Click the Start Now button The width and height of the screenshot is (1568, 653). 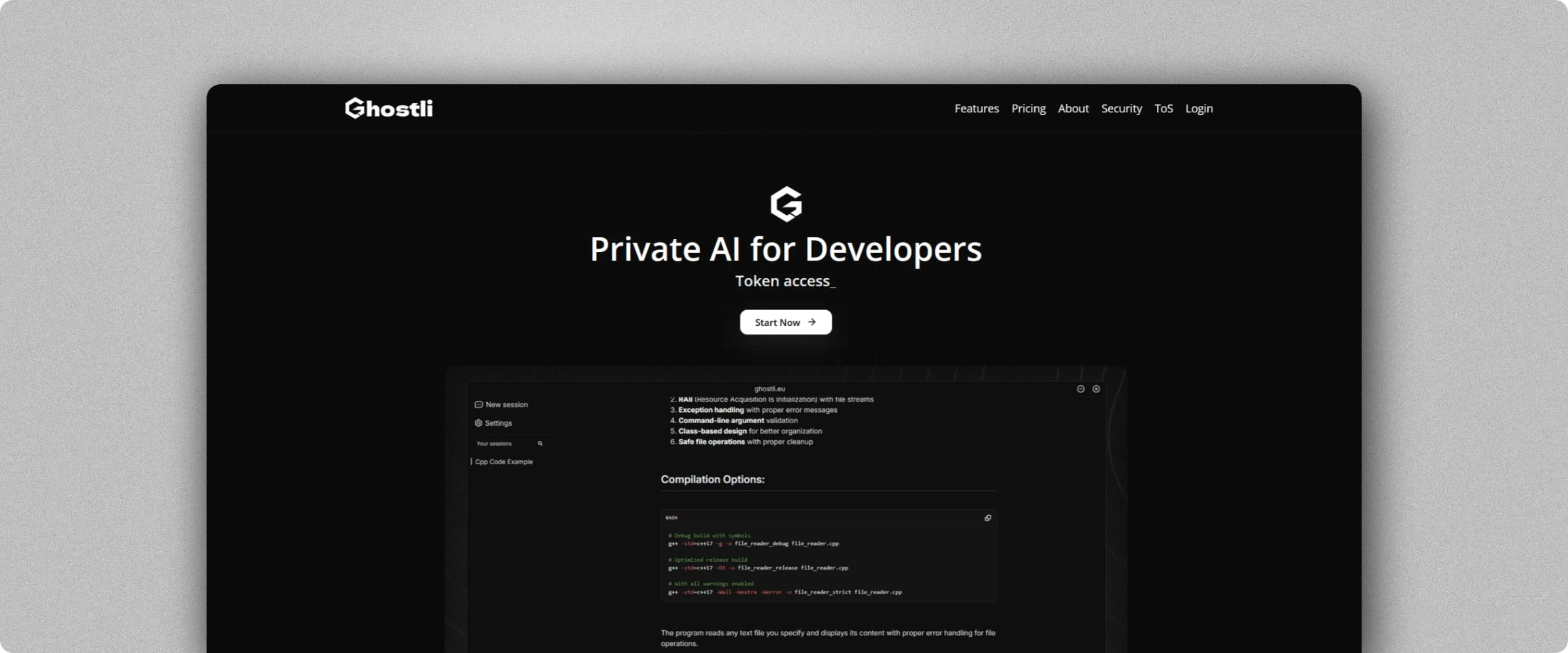point(785,322)
